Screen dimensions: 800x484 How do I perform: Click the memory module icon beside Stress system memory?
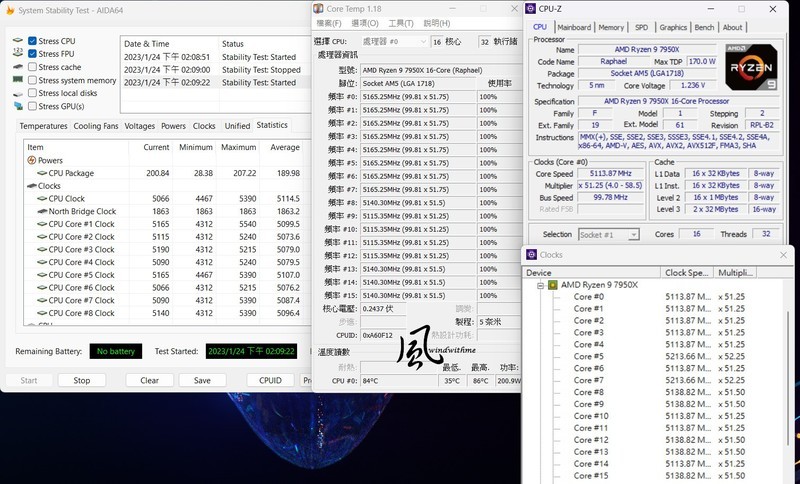point(18,80)
